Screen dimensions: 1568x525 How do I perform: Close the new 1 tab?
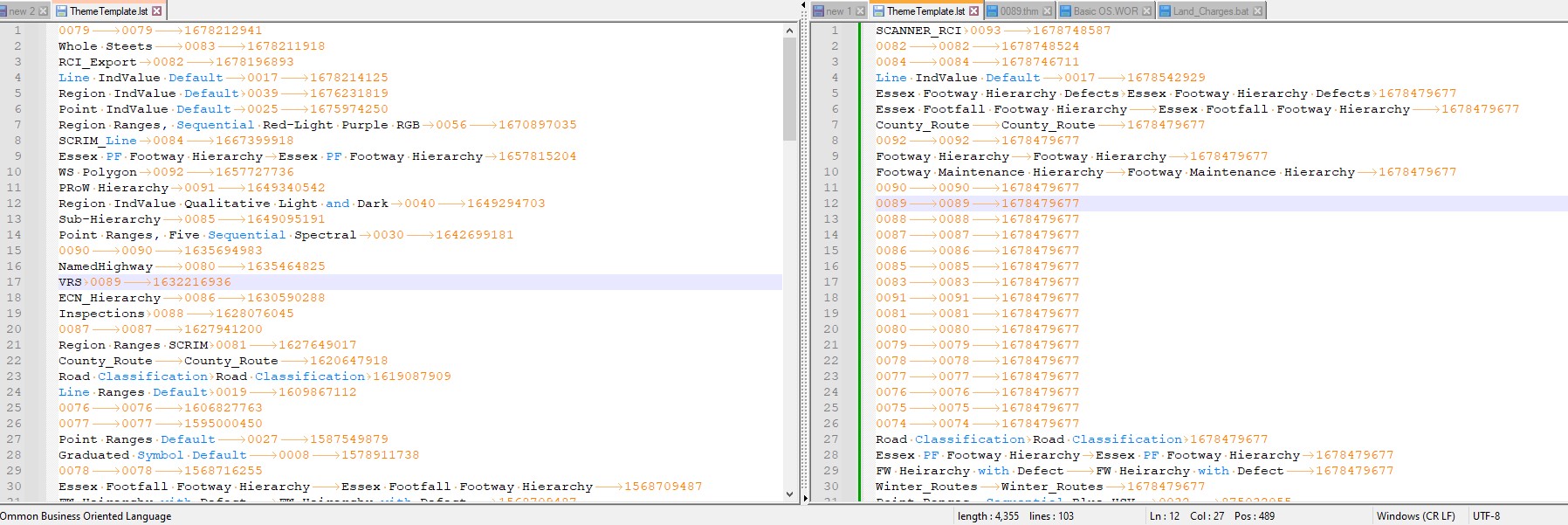860,11
